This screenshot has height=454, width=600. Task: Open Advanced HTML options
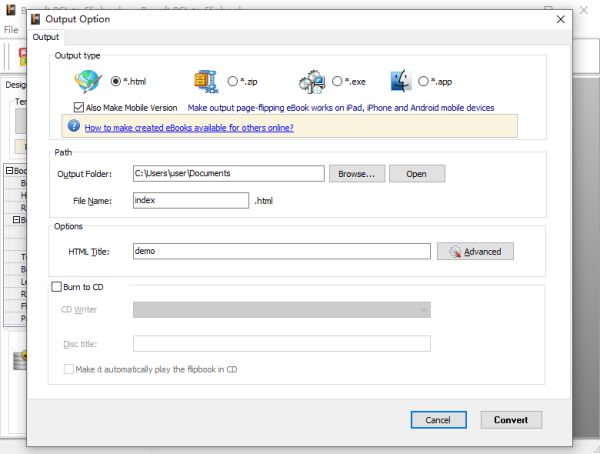coord(475,251)
